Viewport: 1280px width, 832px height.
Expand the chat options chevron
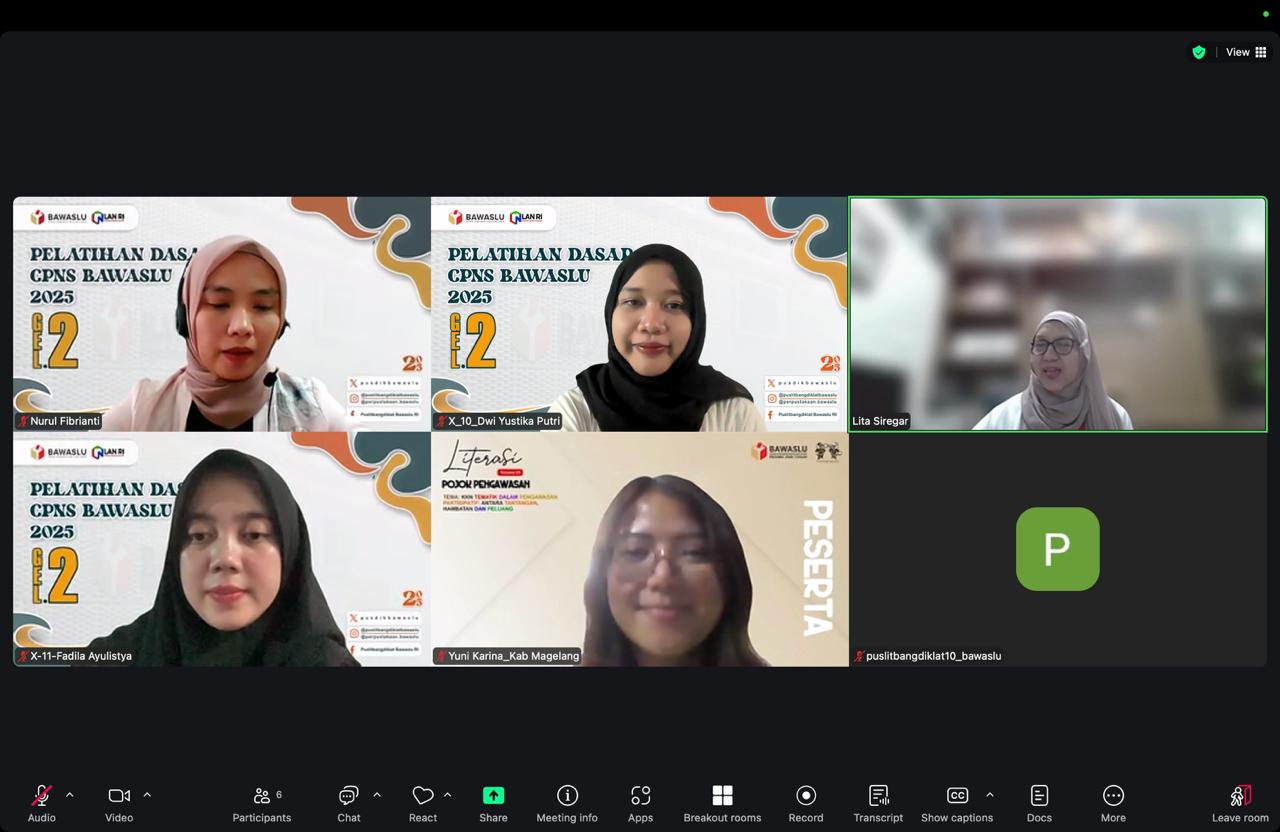click(x=377, y=795)
